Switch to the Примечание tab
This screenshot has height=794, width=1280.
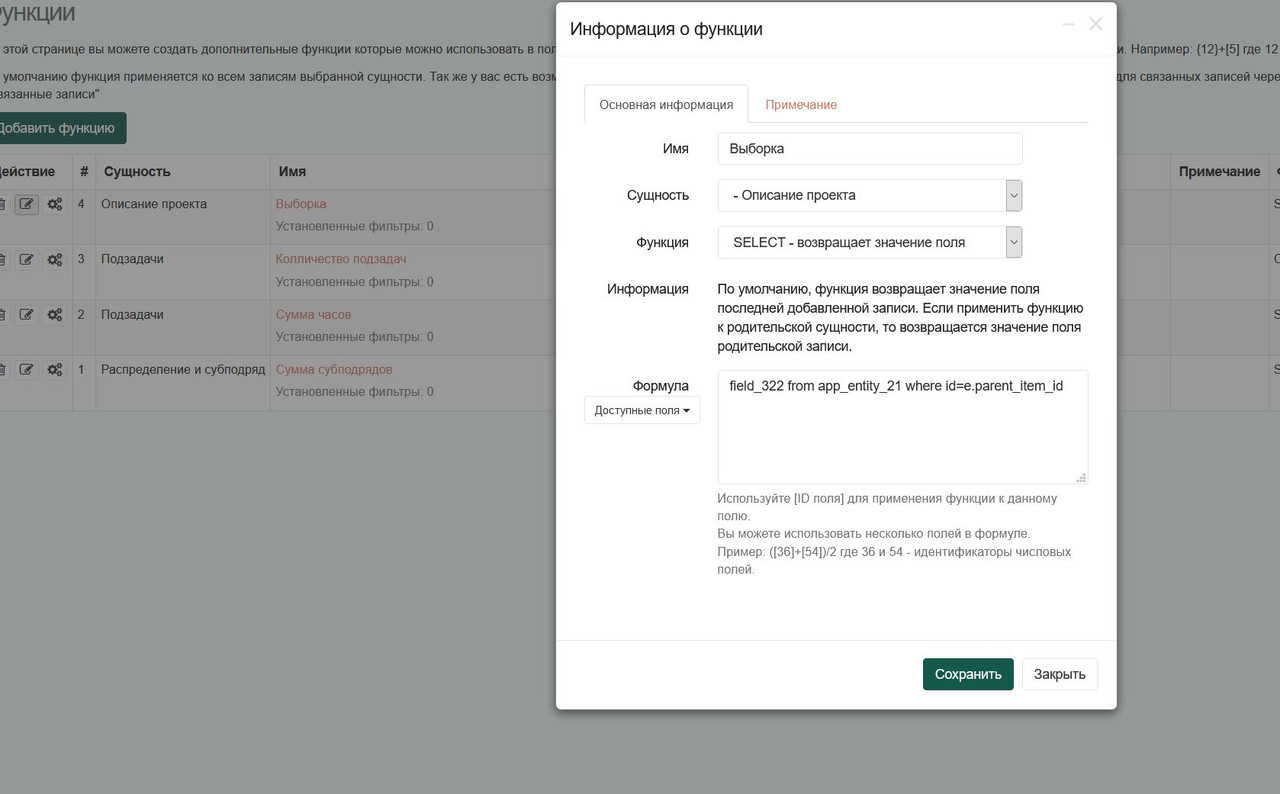[x=801, y=104]
